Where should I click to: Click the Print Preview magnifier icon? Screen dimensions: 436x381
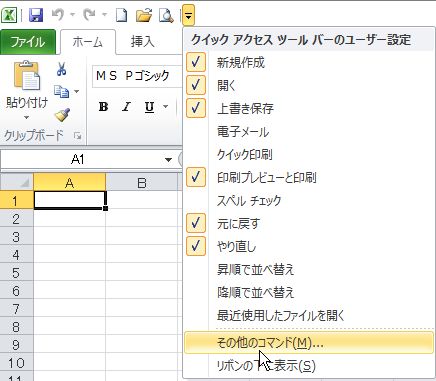(x=166, y=15)
